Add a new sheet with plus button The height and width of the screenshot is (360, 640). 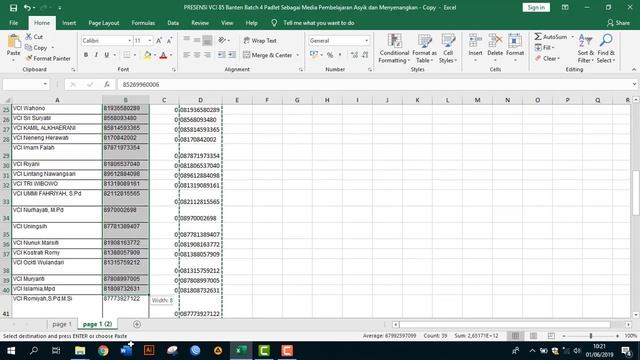pyautogui.click(x=137, y=324)
